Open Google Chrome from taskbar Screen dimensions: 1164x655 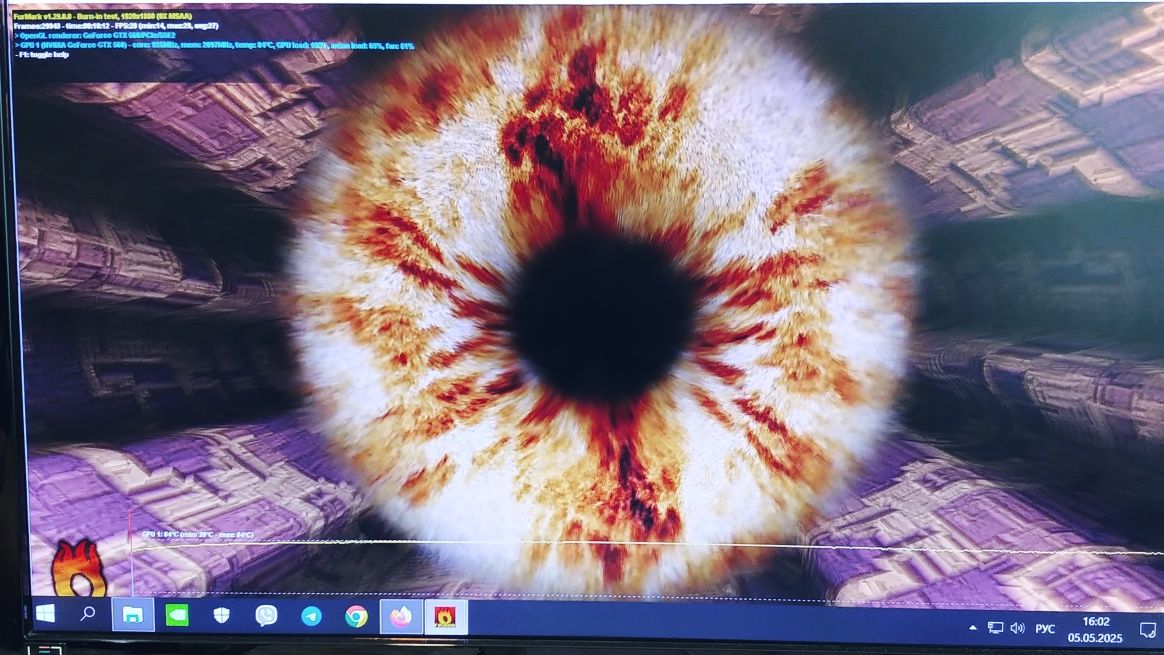click(356, 616)
